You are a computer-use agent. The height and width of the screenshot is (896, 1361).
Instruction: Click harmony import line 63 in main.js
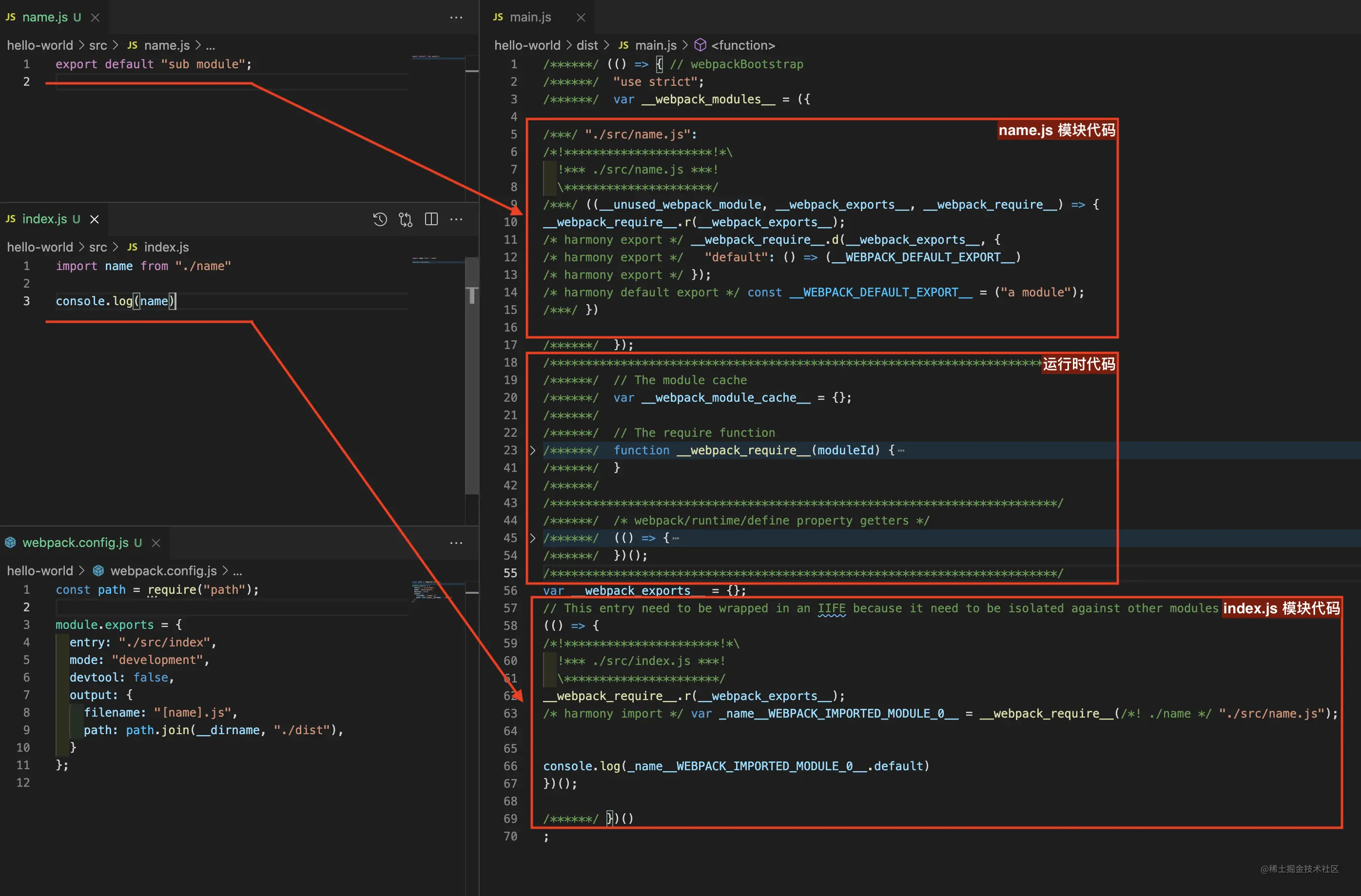click(x=940, y=713)
